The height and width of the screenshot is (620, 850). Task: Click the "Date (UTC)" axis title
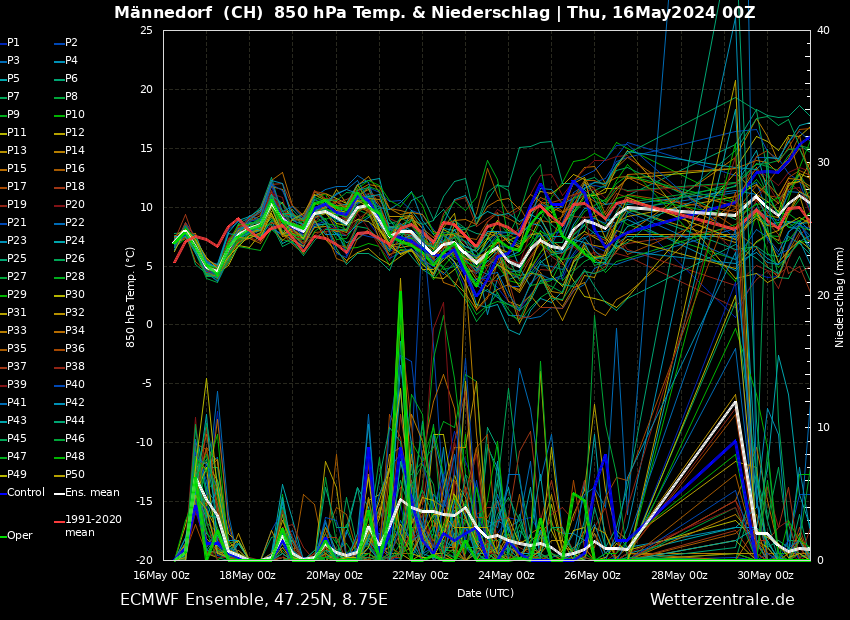(x=485, y=593)
